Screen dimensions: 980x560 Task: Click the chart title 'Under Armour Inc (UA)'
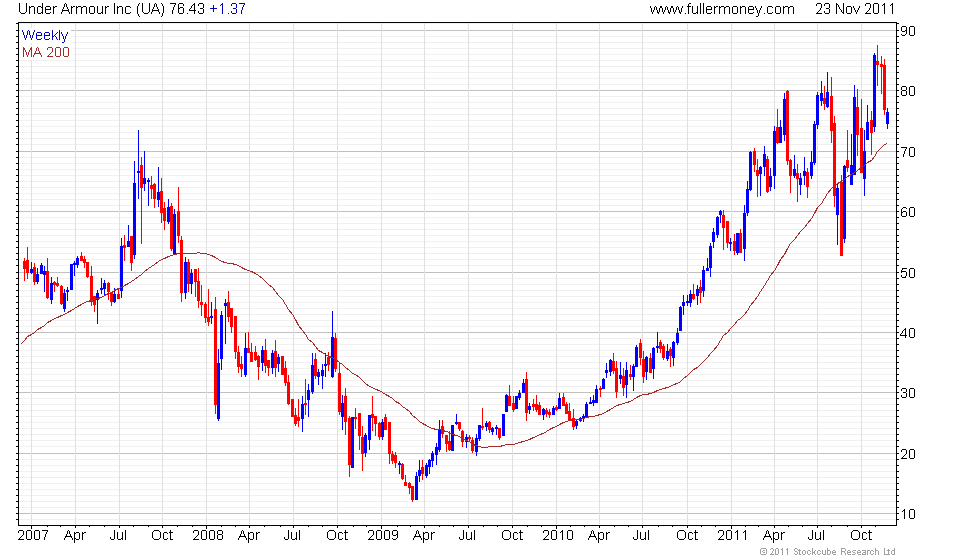point(91,9)
